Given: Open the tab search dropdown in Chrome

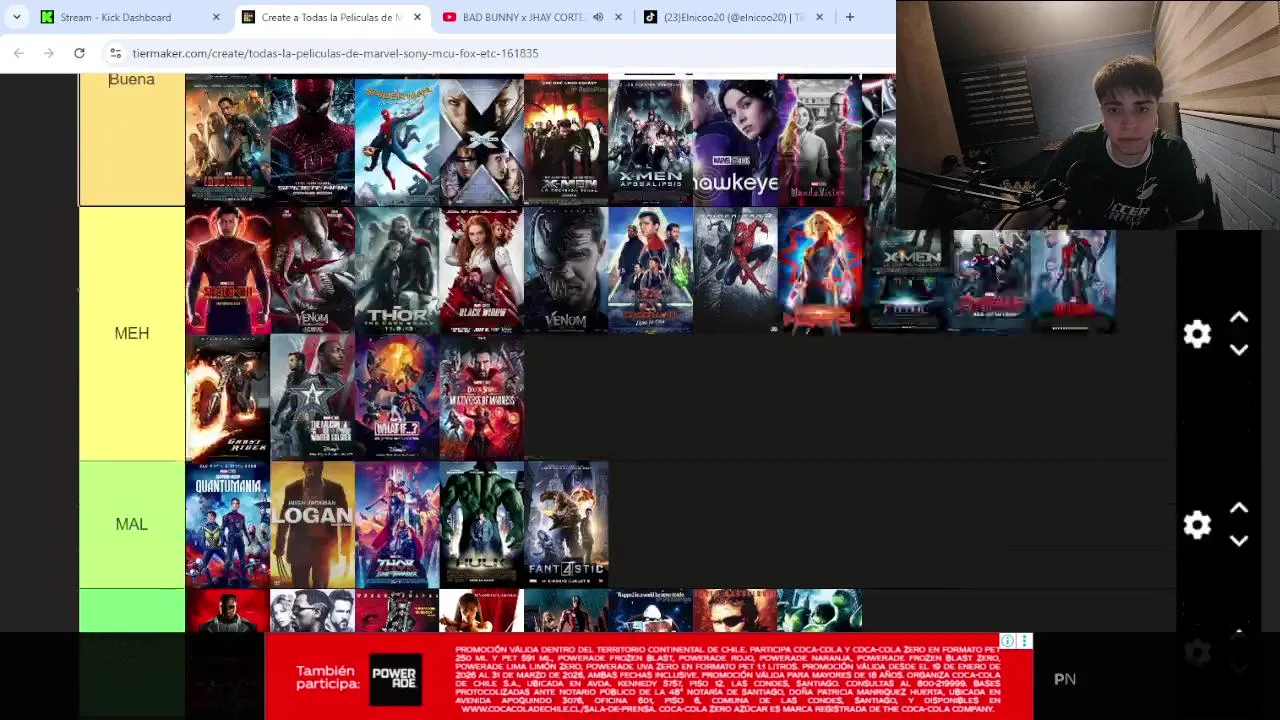Looking at the screenshot, I should coord(17,17).
